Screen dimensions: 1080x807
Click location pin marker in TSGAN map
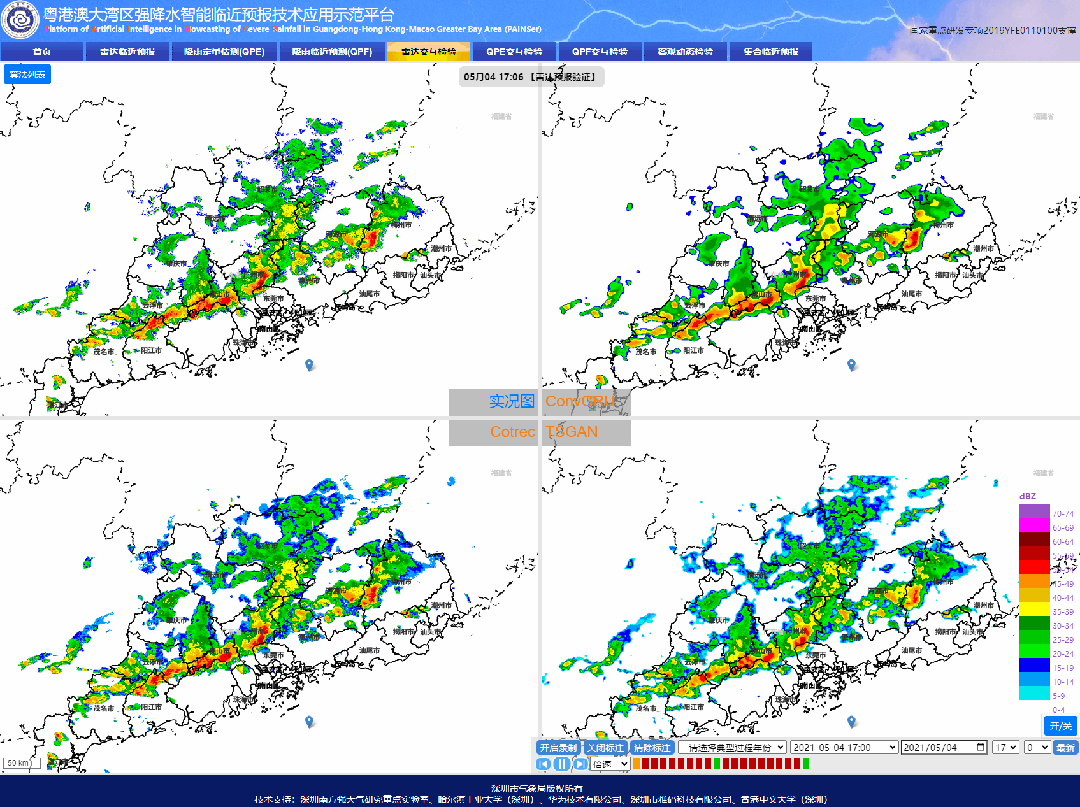(851, 722)
